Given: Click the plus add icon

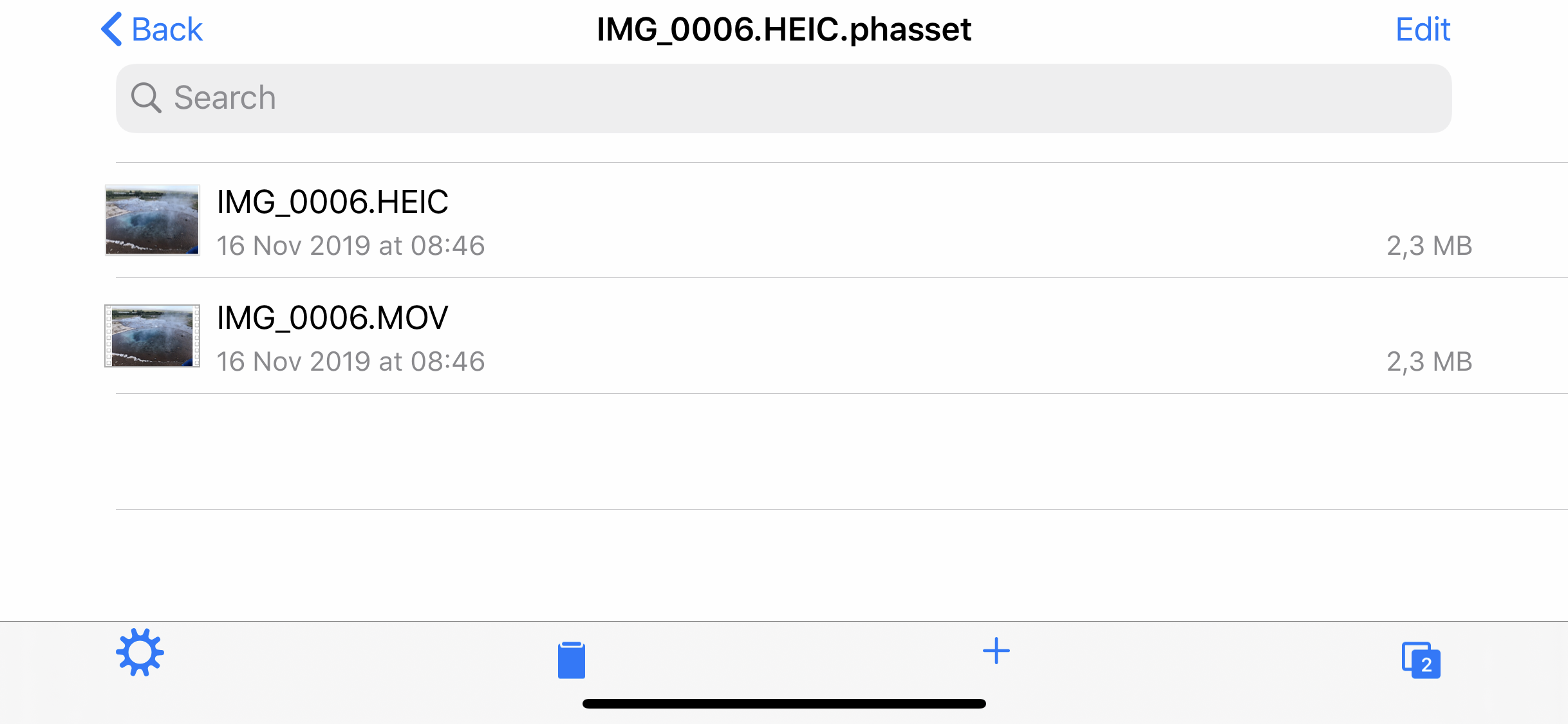Looking at the screenshot, I should point(996,651).
